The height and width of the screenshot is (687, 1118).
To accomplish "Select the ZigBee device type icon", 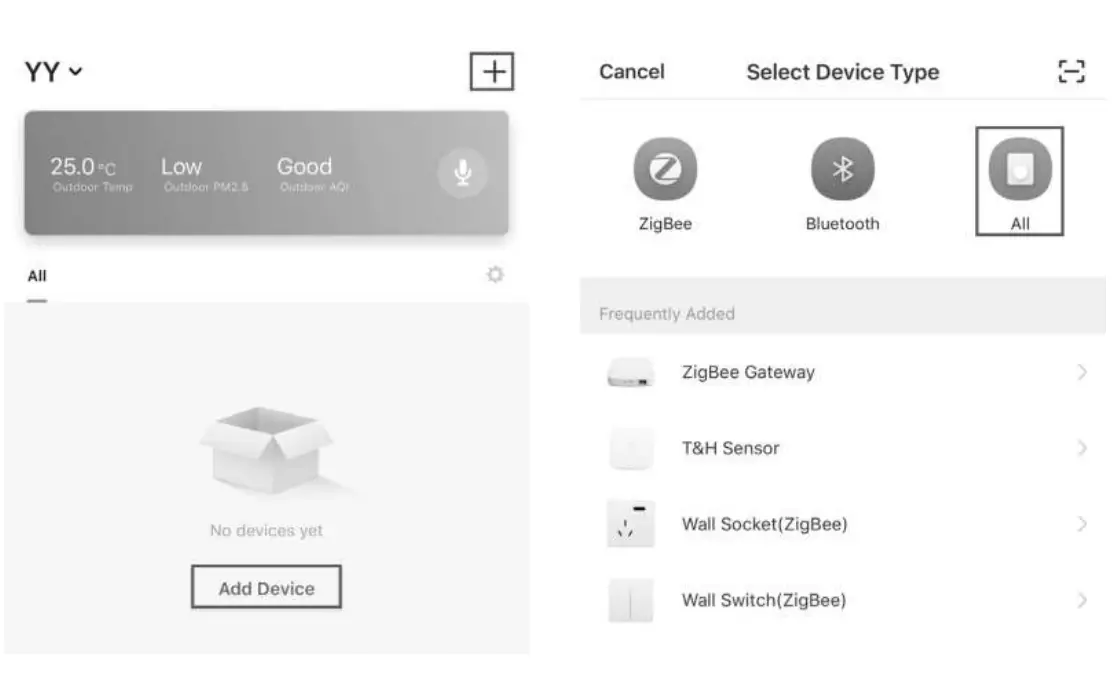I will (664, 168).
